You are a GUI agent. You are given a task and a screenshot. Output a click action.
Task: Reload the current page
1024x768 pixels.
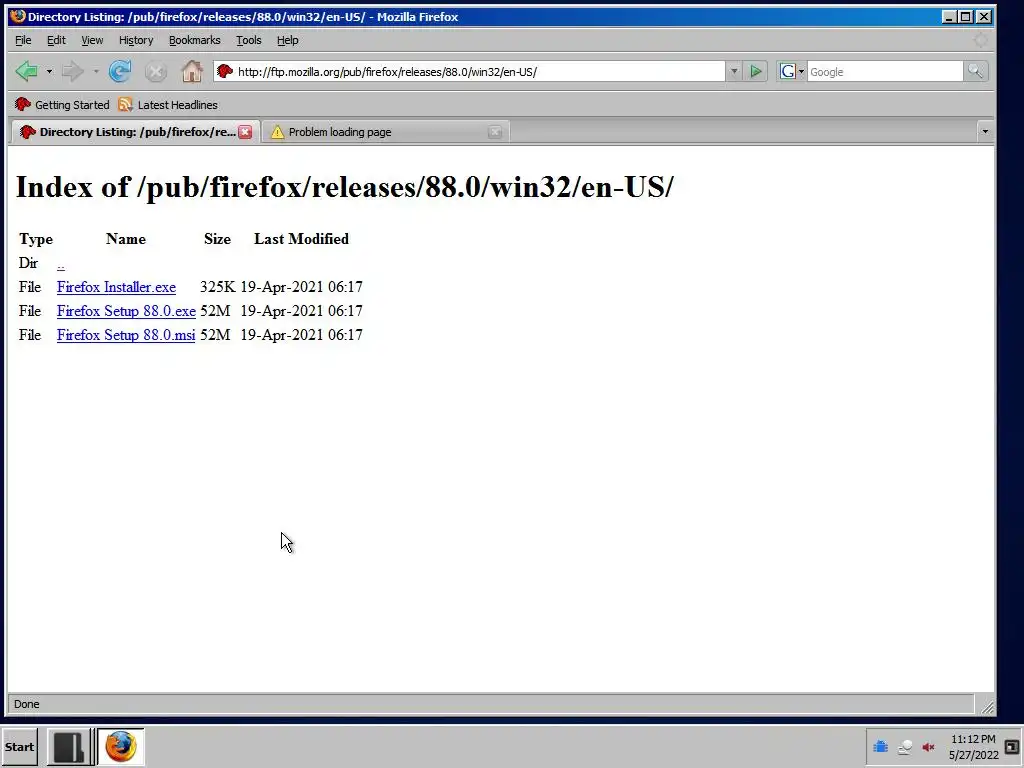(x=120, y=71)
